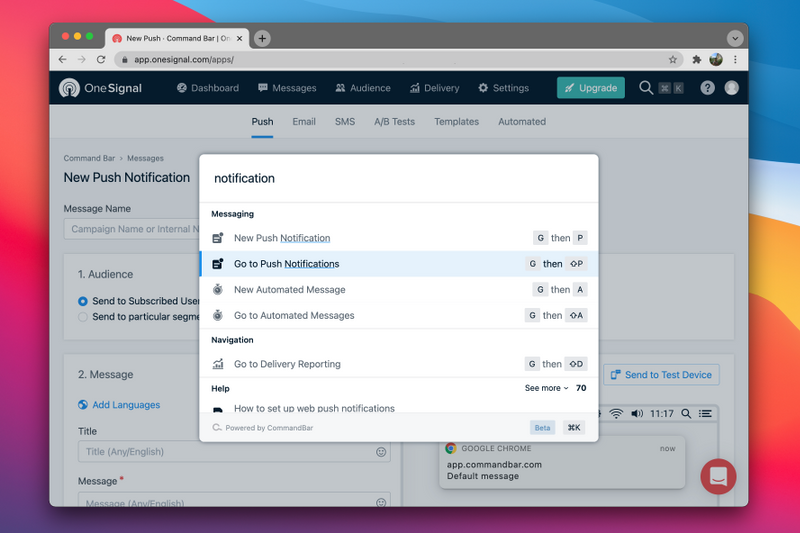The image size is (800, 533).
Task: Reload the browser page
Action: point(101,60)
